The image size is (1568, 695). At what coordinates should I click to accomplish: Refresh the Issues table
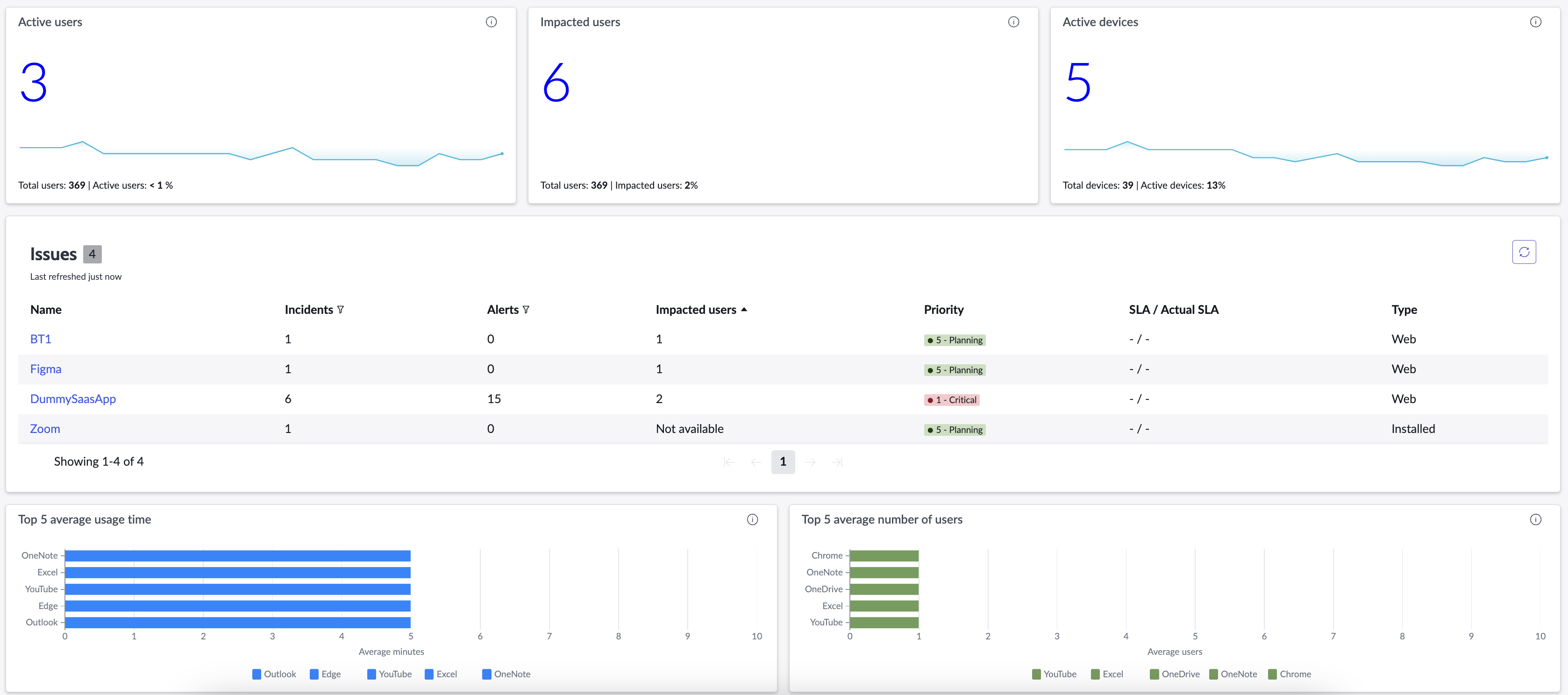coord(1524,252)
